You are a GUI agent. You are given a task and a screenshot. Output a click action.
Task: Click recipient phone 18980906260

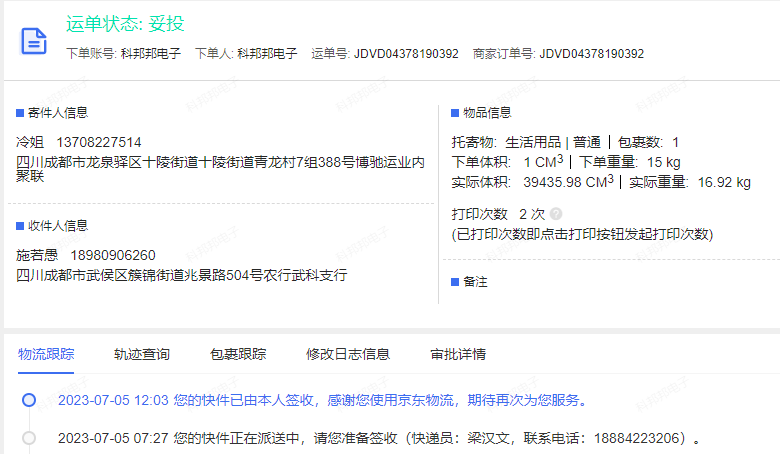tap(113, 255)
